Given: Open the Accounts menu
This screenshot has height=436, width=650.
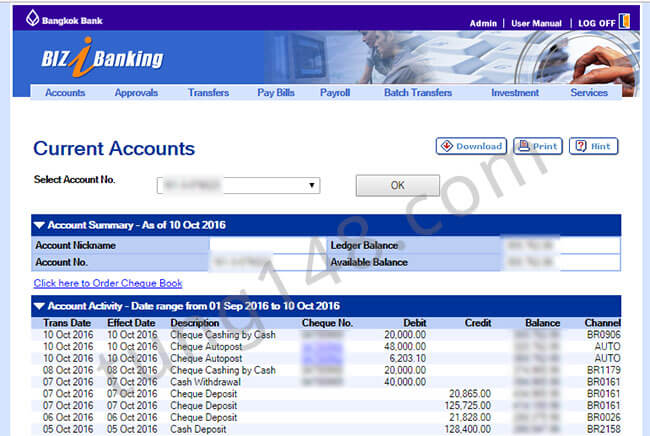Looking at the screenshot, I should point(65,93).
